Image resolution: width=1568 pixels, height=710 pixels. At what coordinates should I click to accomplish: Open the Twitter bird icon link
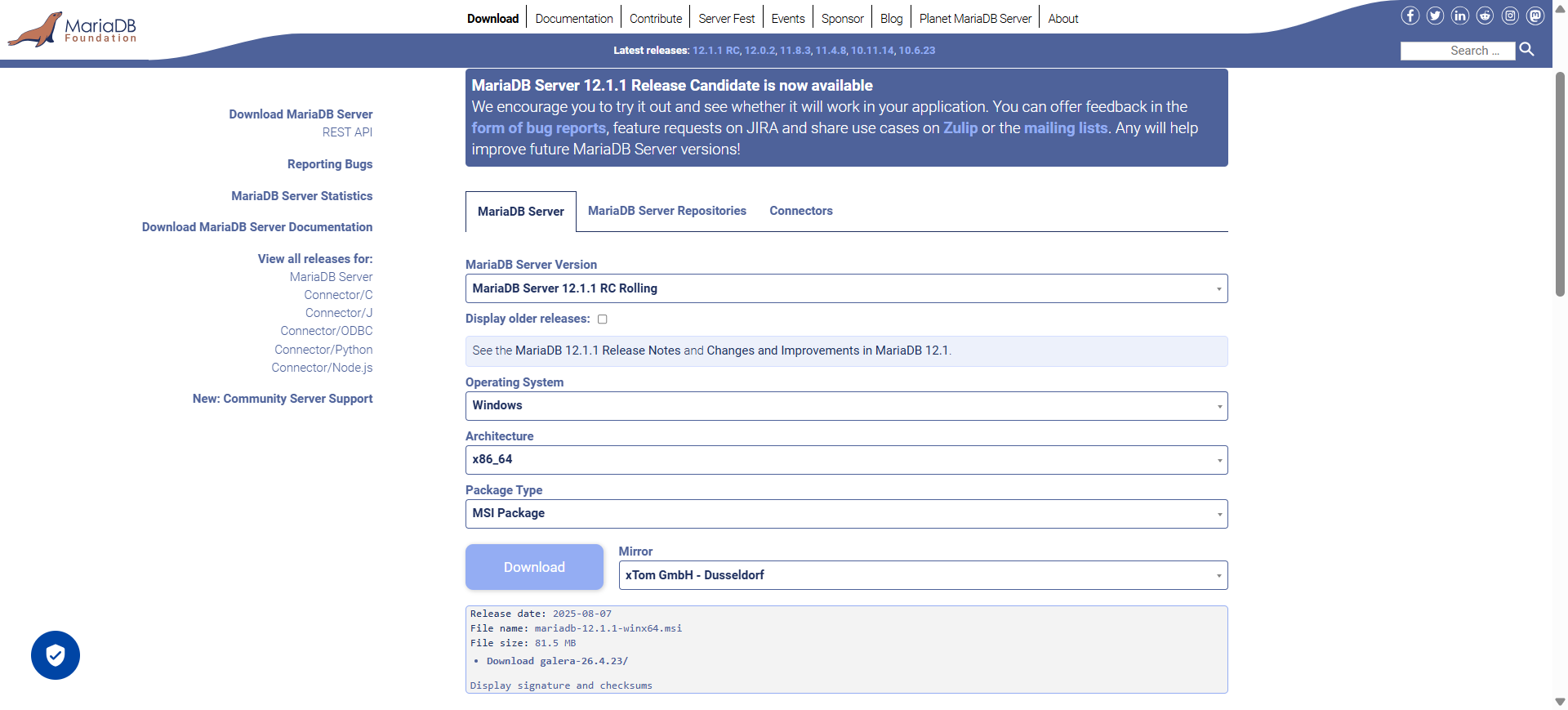pyautogui.click(x=1435, y=16)
